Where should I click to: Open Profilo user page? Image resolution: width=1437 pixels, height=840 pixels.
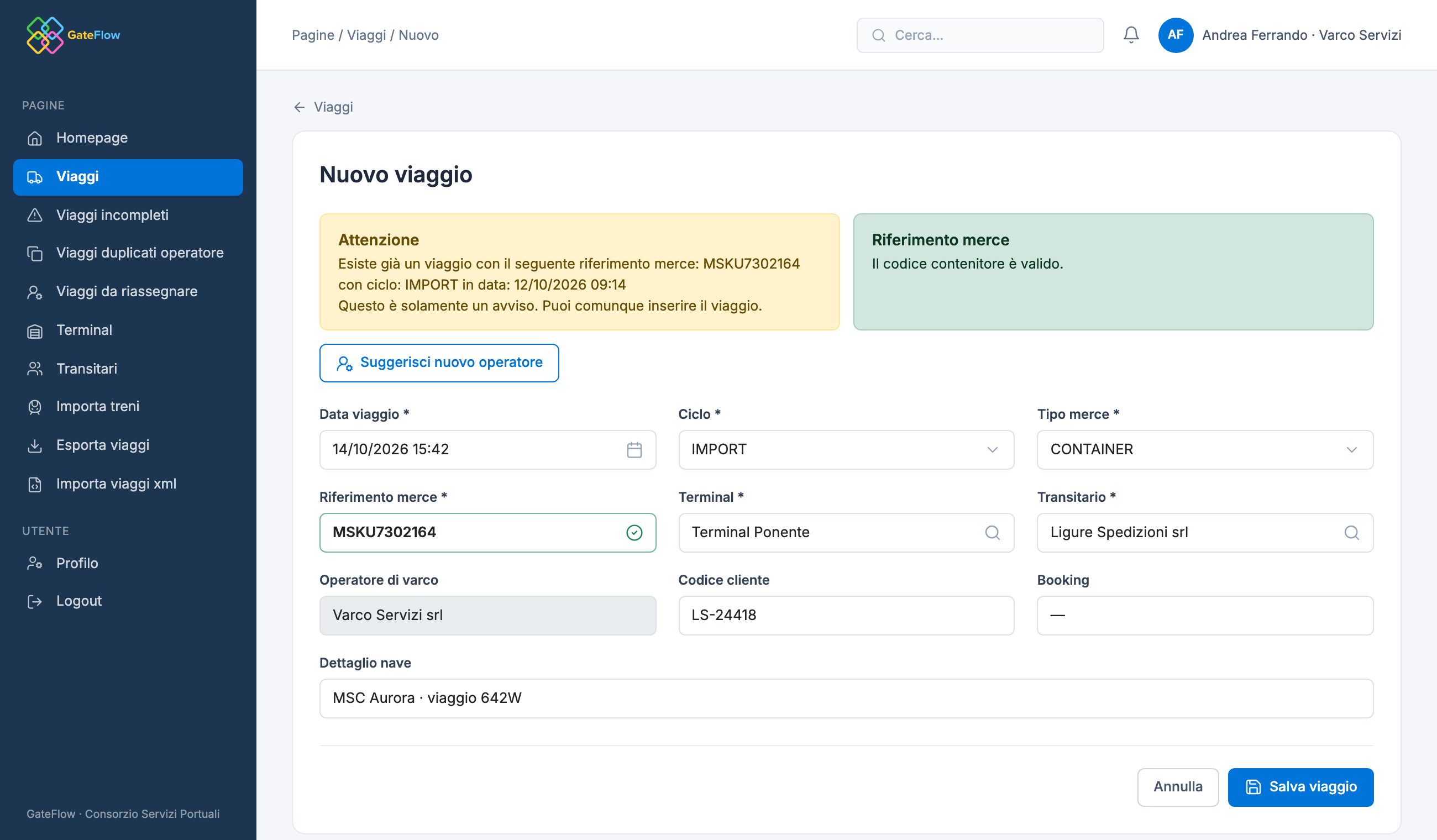point(128,564)
